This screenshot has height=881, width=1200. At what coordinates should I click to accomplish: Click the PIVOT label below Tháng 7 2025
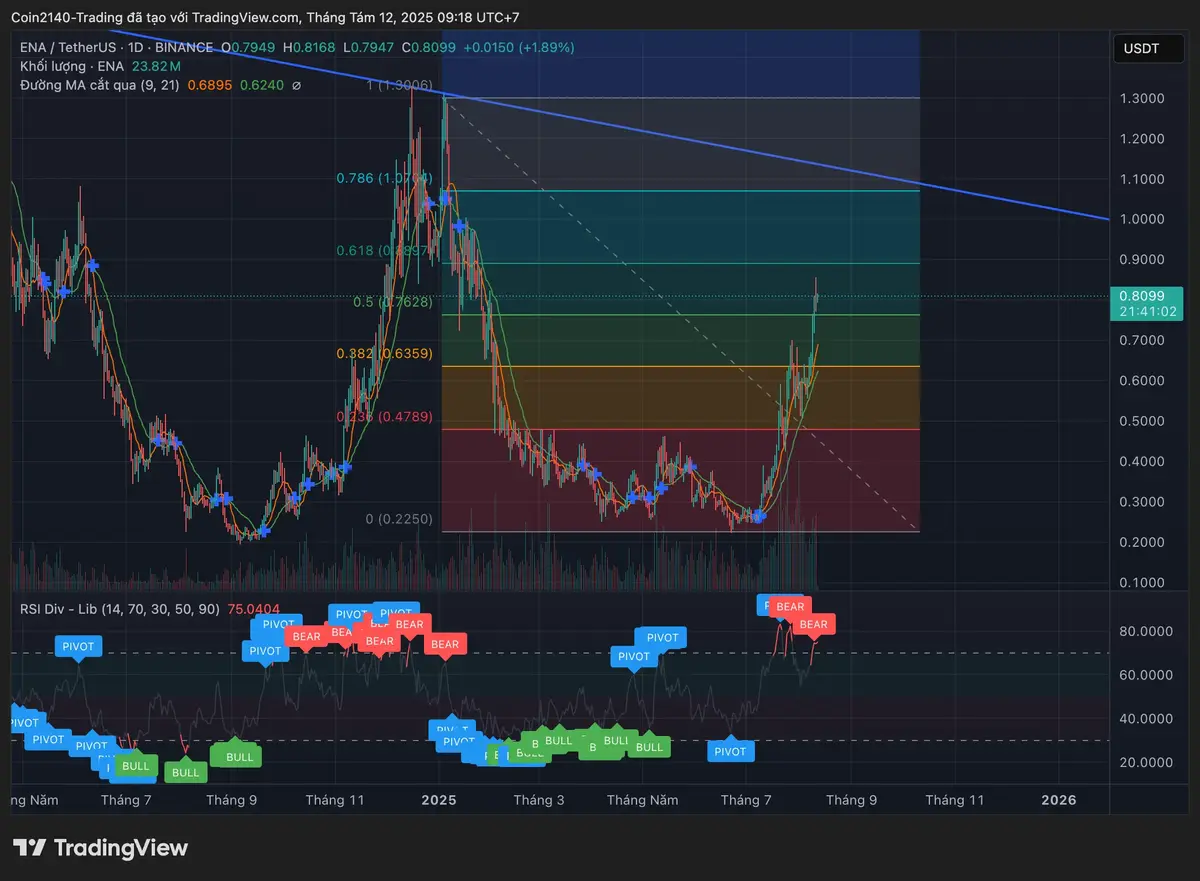point(730,751)
